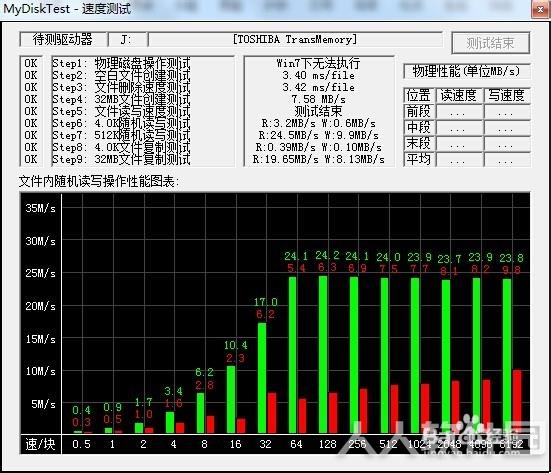Click the 读速度 column header
551x473 pixels.
click(x=459, y=95)
